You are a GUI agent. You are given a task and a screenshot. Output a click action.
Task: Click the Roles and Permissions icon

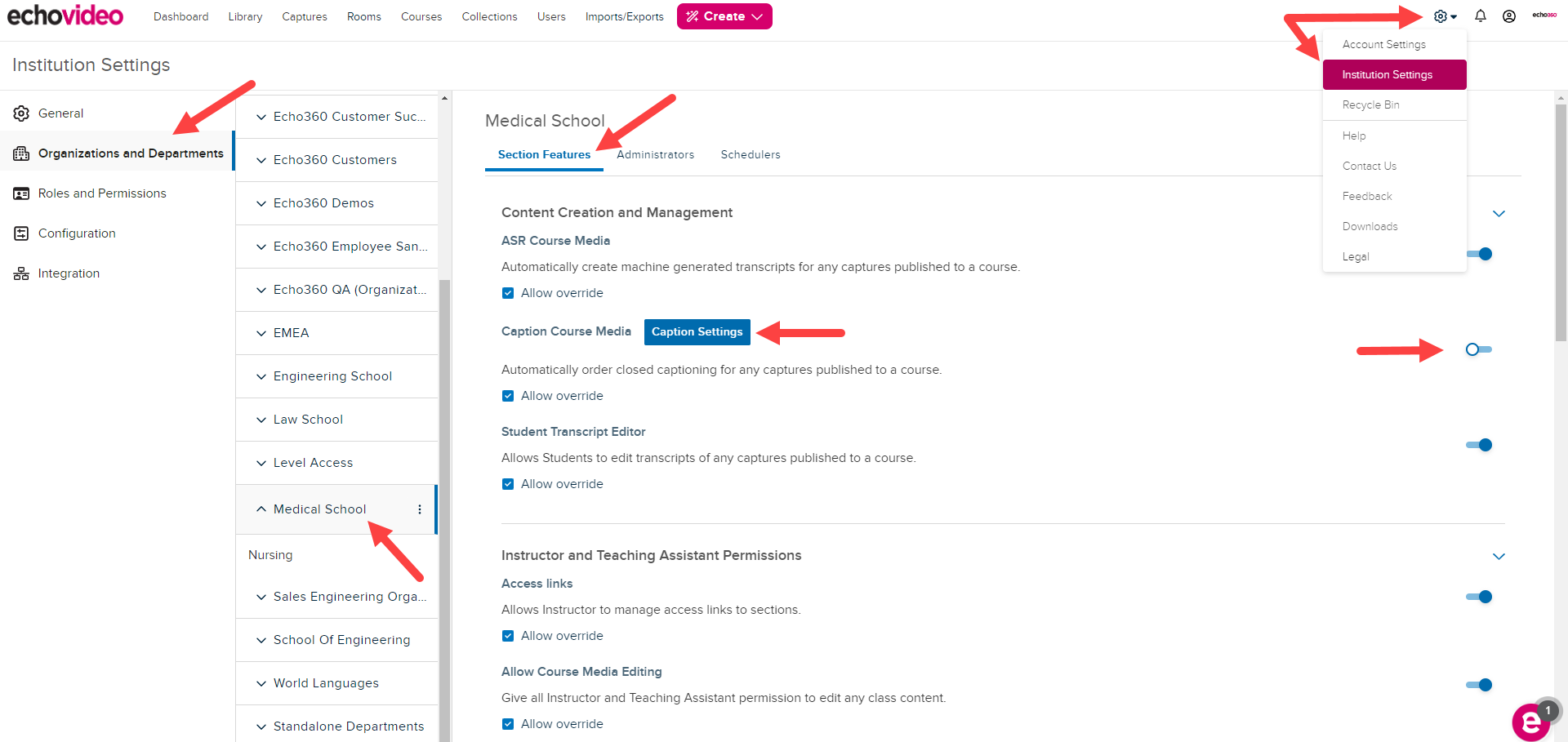tap(21, 193)
